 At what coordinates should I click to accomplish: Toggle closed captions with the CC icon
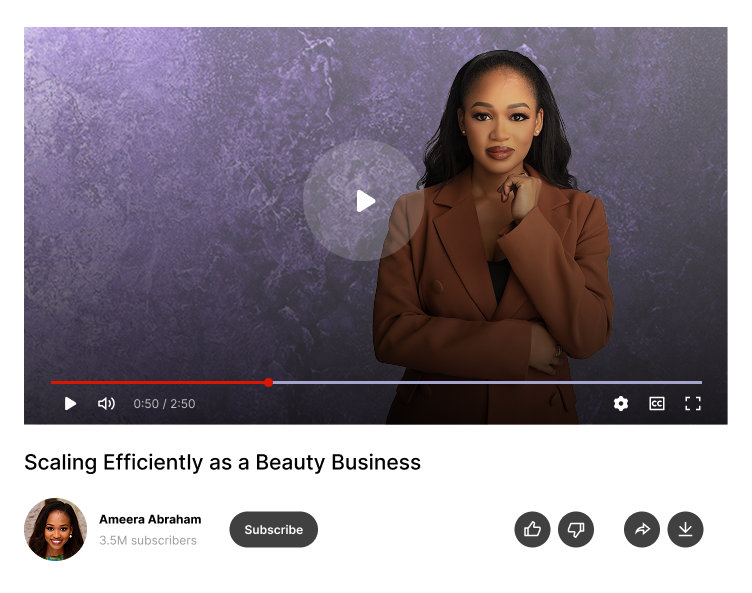[x=657, y=403]
